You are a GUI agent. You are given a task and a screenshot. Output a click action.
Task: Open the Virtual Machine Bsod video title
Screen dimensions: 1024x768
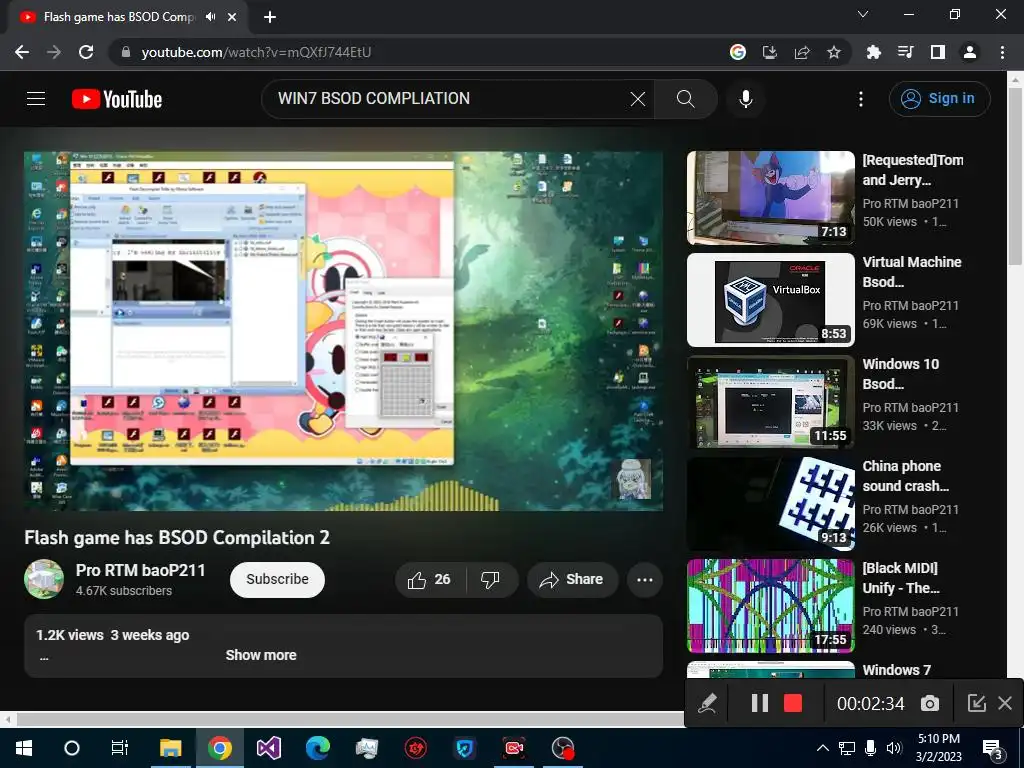pyautogui.click(x=912, y=272)
